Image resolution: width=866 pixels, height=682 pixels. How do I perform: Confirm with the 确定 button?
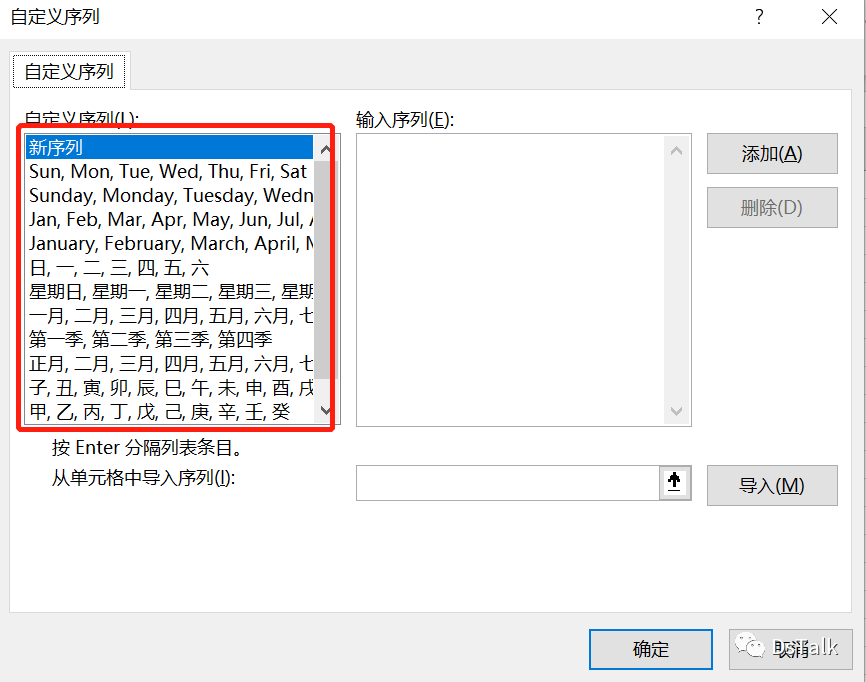(650, 649)
